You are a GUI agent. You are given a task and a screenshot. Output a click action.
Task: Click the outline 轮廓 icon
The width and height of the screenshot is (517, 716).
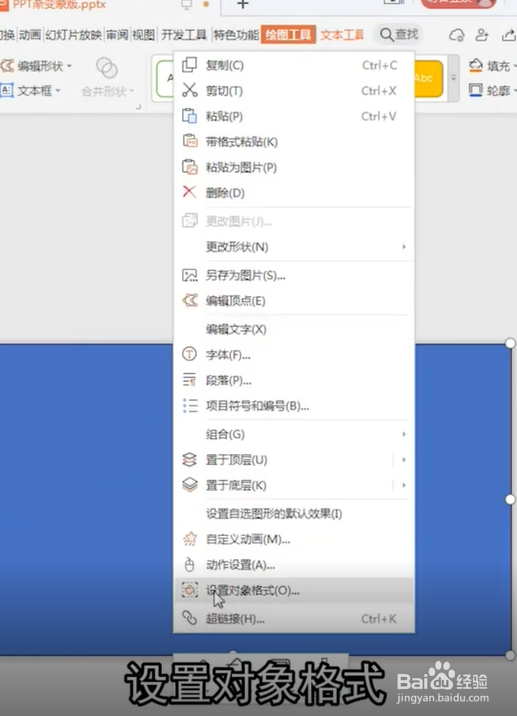coord(475,90)
